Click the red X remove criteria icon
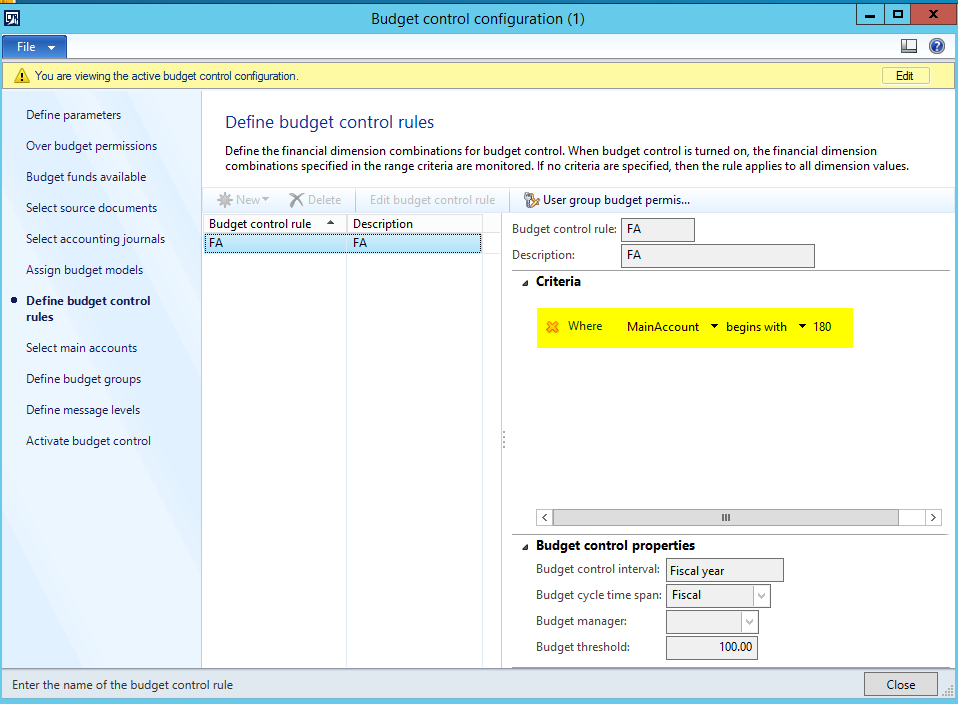958x704 pixels. (x=552, y=327)
